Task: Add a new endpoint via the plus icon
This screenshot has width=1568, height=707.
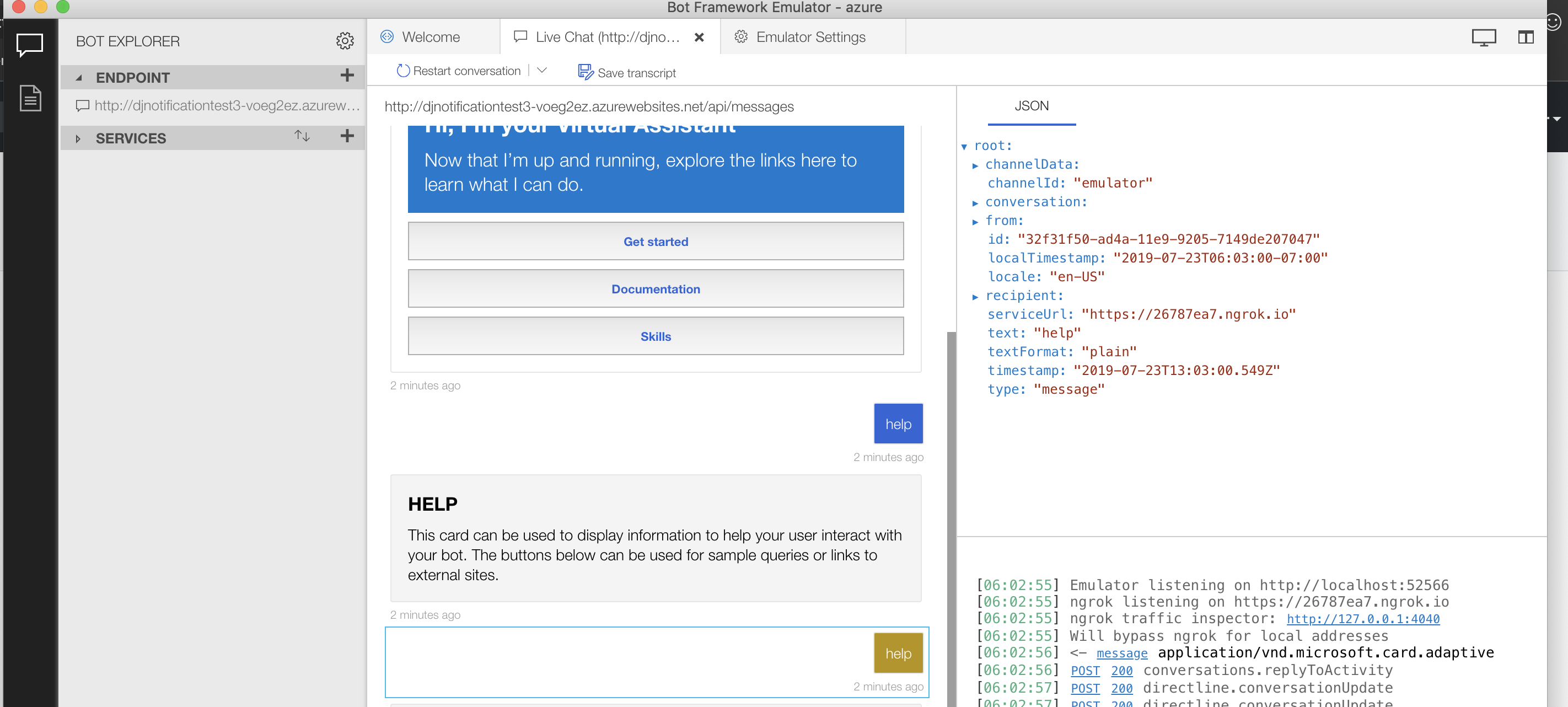Action: tap(347, 77)
